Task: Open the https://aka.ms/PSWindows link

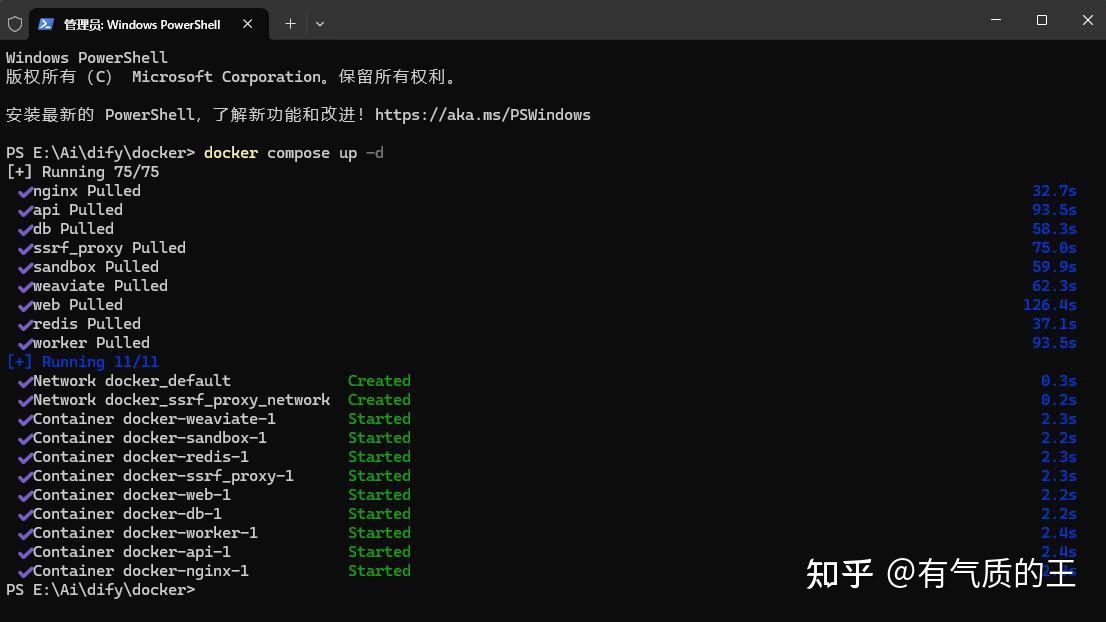Action: [483, 115]
